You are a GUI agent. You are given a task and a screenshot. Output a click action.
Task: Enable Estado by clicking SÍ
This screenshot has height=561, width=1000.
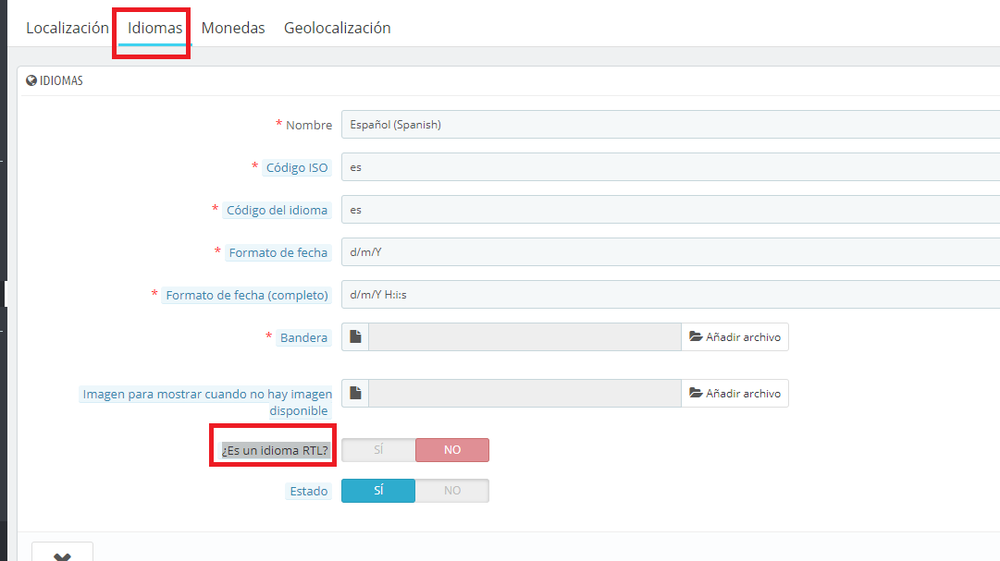(378, 491)
